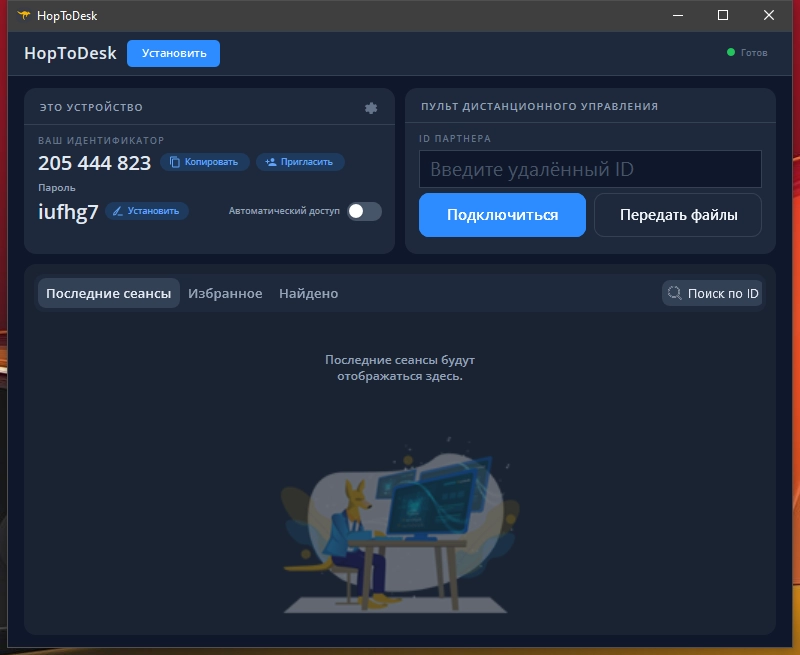Click the HopToDesk header title

tap(70, 53)
